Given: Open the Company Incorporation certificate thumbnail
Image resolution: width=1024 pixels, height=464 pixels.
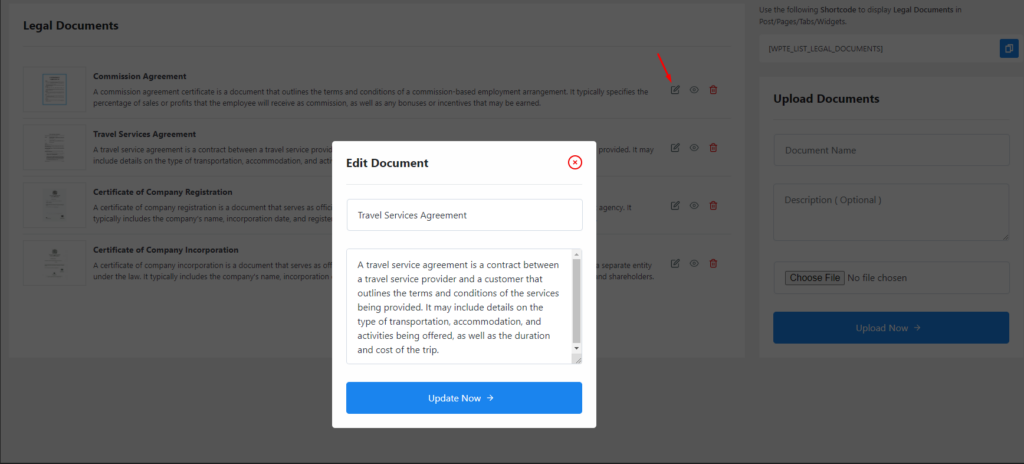Looking at the screenshot, I should point(54,263).
